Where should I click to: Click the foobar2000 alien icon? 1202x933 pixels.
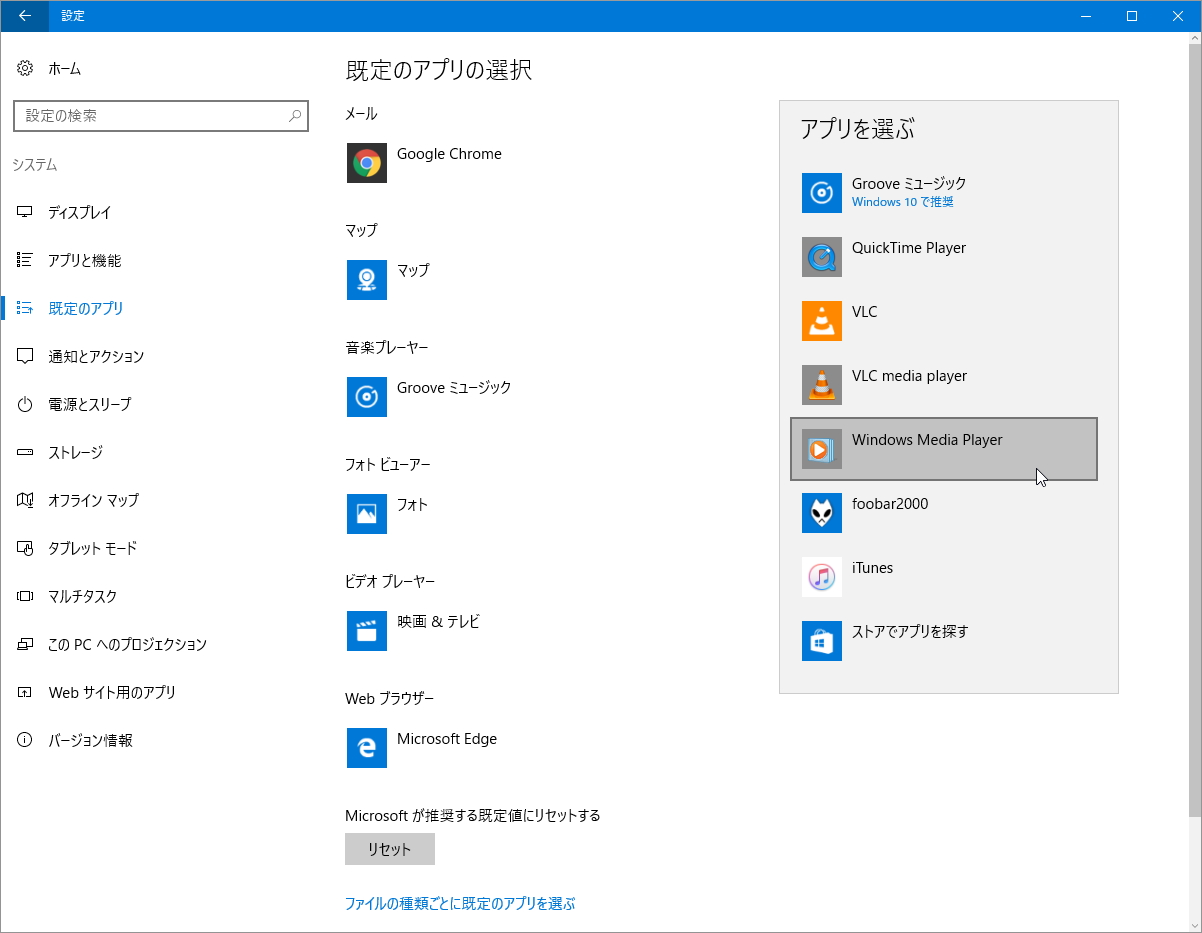[822, 513]
